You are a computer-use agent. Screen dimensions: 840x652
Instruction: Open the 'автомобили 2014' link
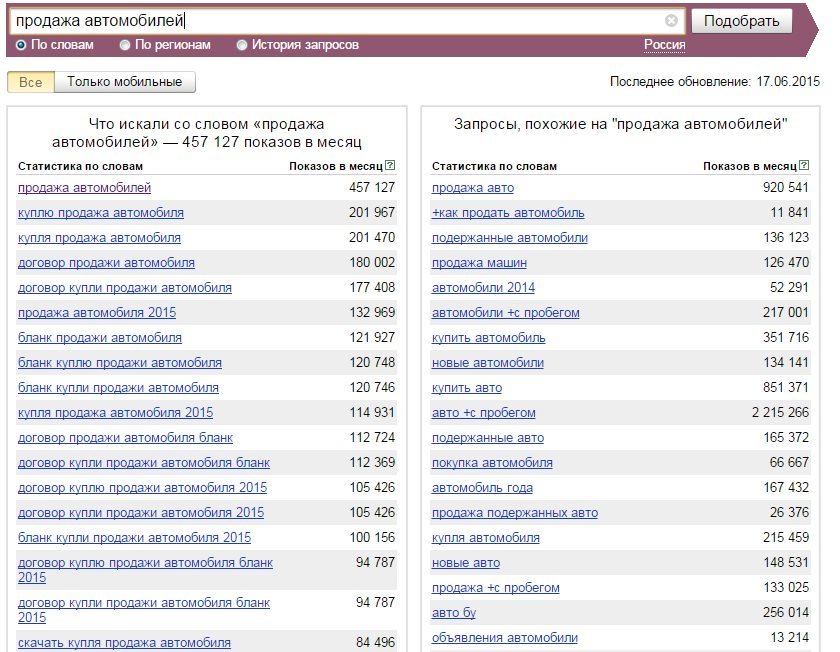(483, 288)
